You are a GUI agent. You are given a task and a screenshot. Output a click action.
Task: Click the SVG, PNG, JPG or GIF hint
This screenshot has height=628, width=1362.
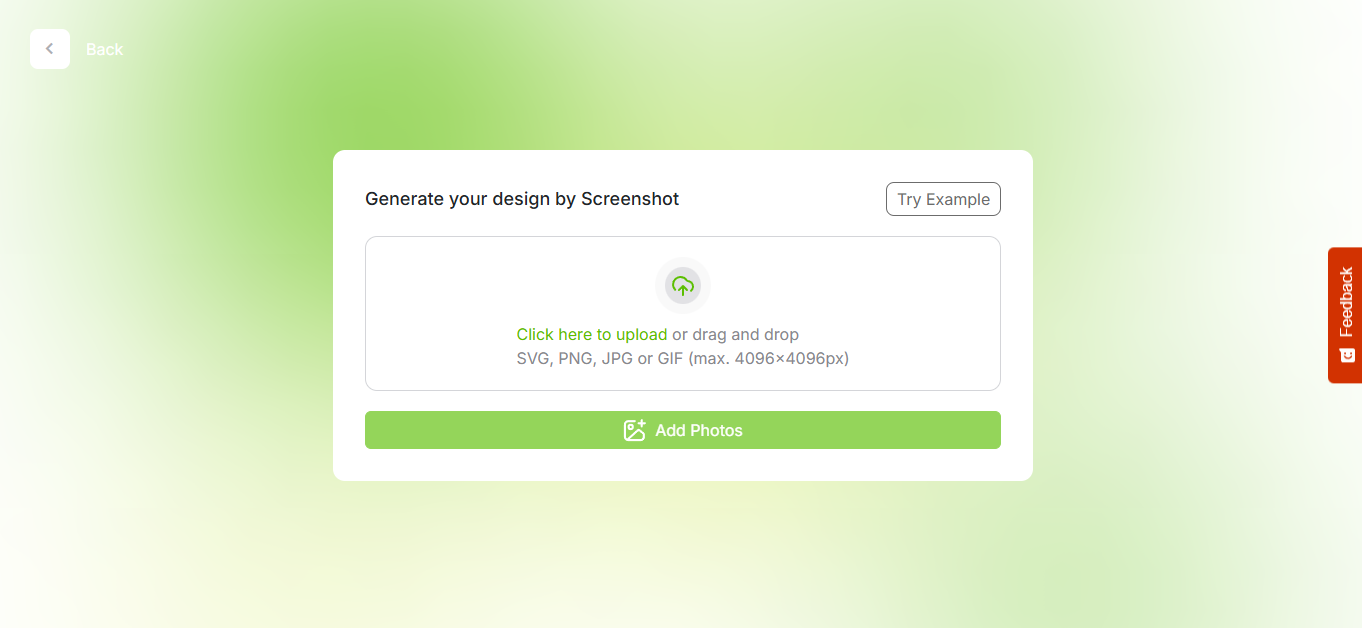[682, 358]
